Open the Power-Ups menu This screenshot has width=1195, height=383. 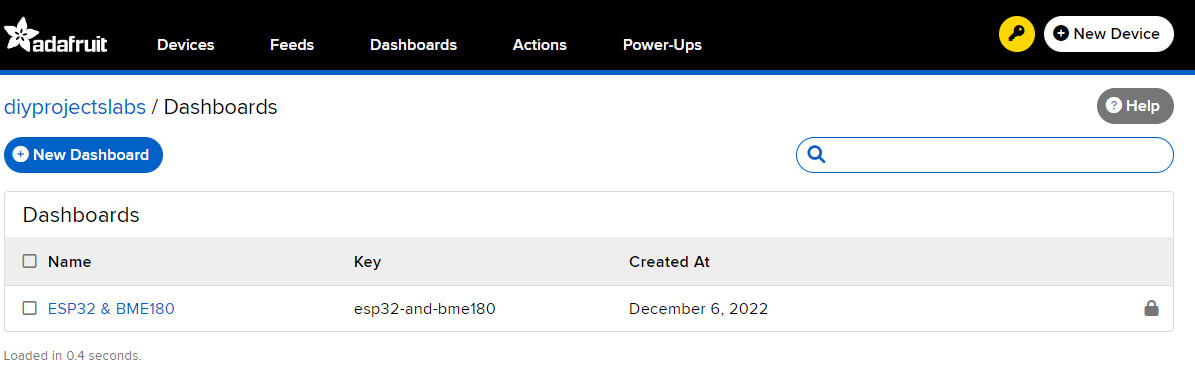[x=662, y=45]
